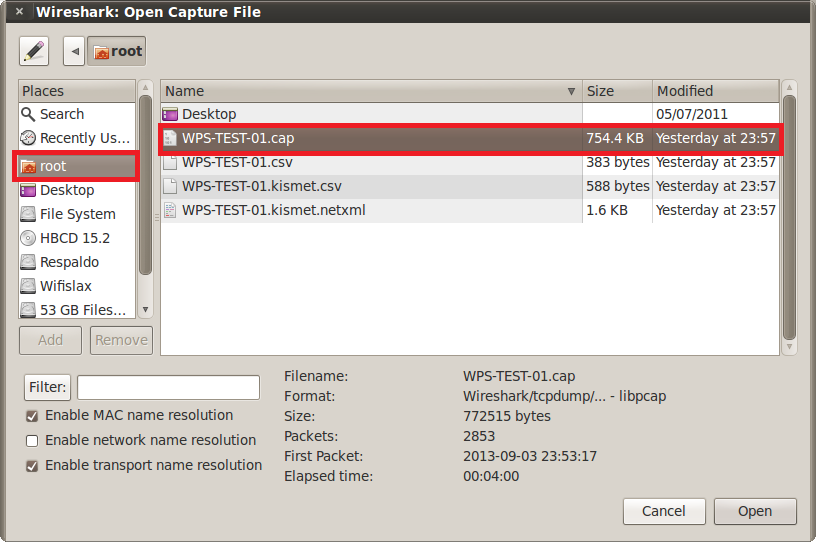Image resolution: width=816 pixels, height=542 pixels.
Task: Click the elapsed time 00:04:00 value
Action: 491,476
